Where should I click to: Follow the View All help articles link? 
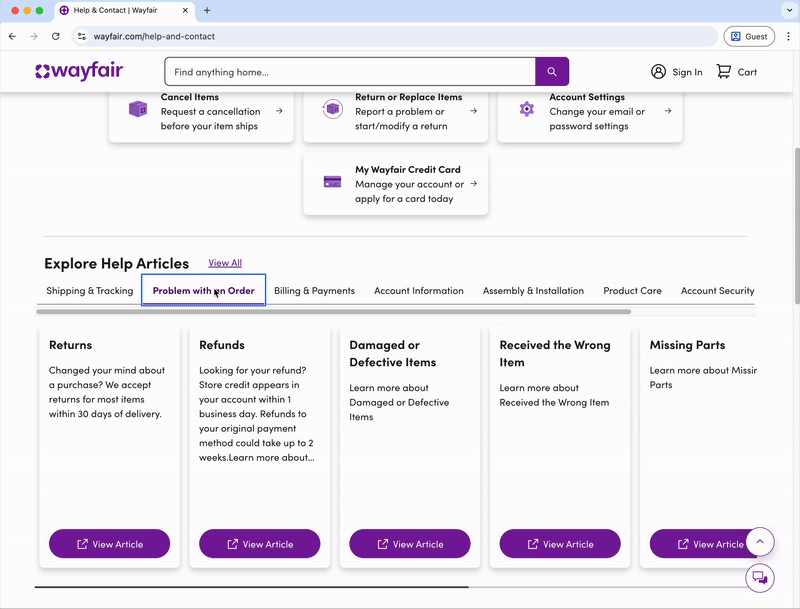(225, 263)
